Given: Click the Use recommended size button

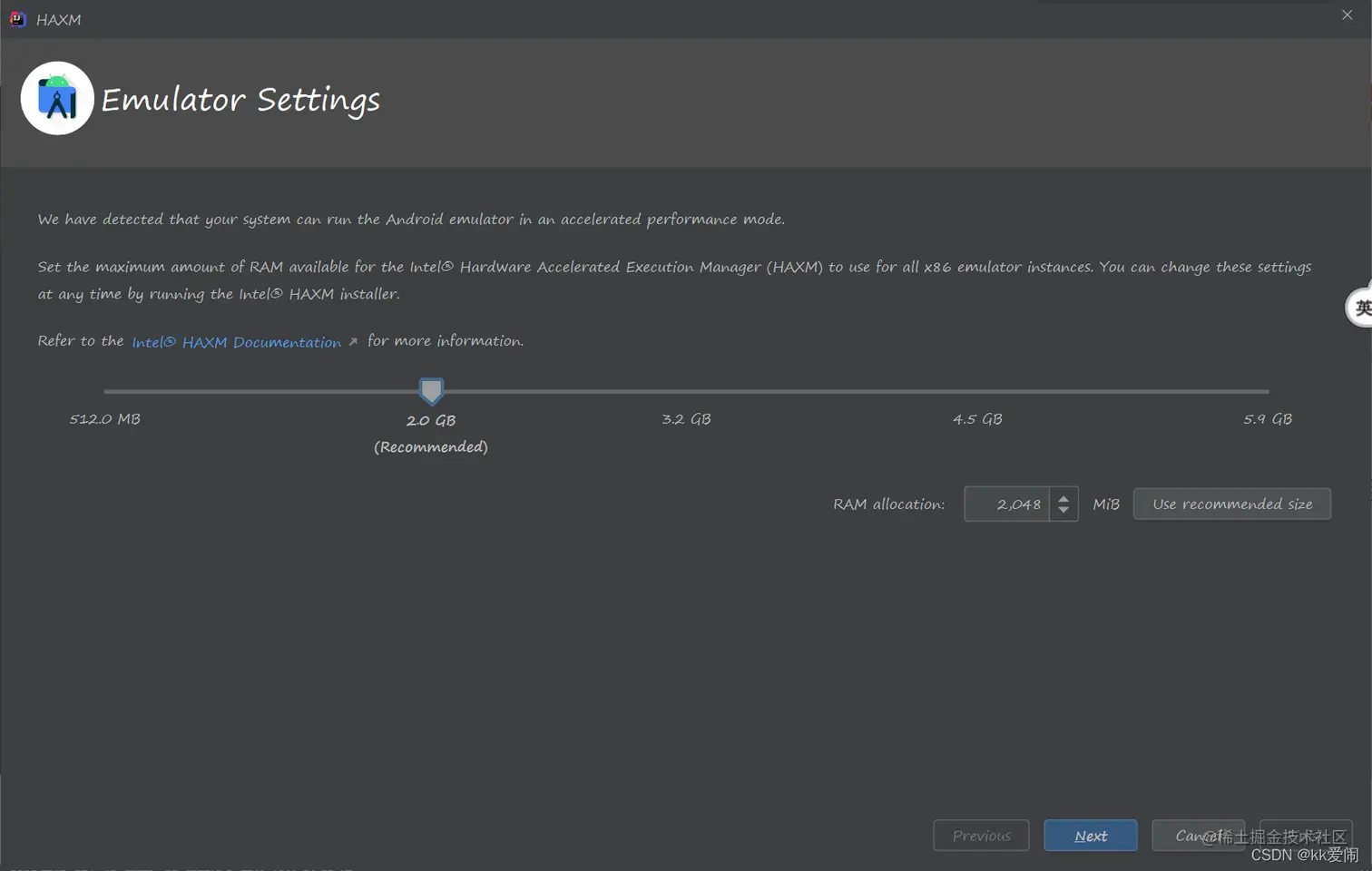Looking at the screenshot, I should click(x=1232, y=504).
